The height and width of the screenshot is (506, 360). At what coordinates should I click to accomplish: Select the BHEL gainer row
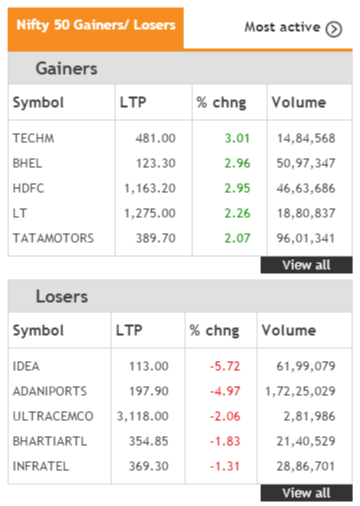tap(180, 163)
